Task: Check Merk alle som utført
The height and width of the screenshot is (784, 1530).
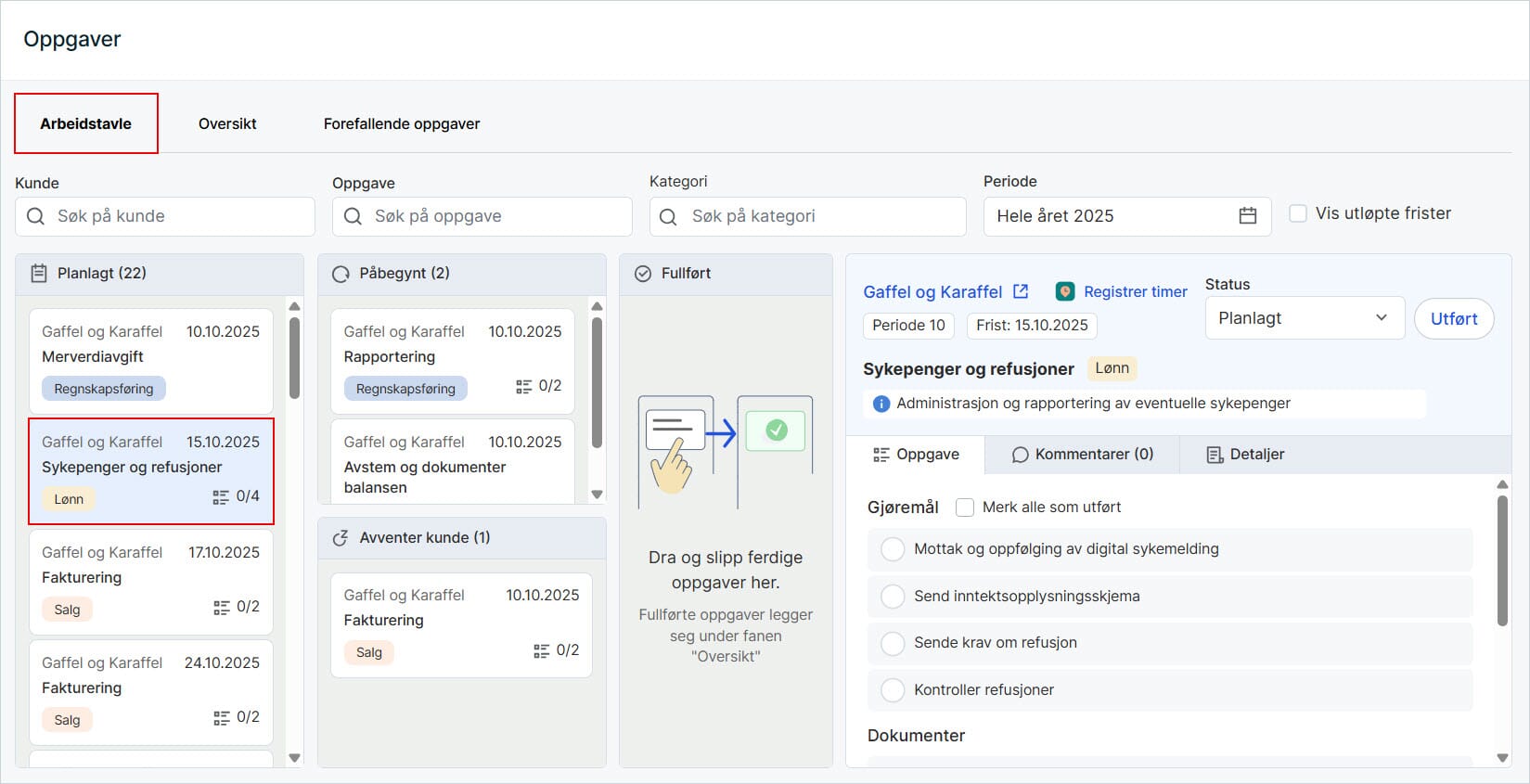Action: pyautogui.click(x=965, y=508)
